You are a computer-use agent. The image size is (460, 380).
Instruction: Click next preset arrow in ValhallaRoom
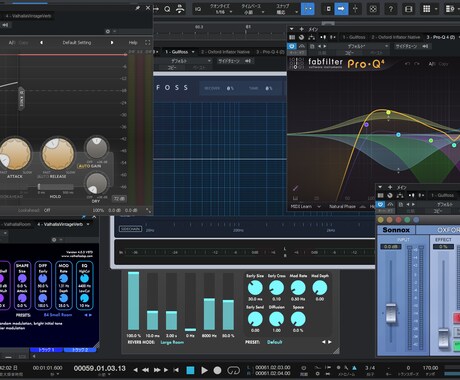pyautogui.click(x=330, y=342)
